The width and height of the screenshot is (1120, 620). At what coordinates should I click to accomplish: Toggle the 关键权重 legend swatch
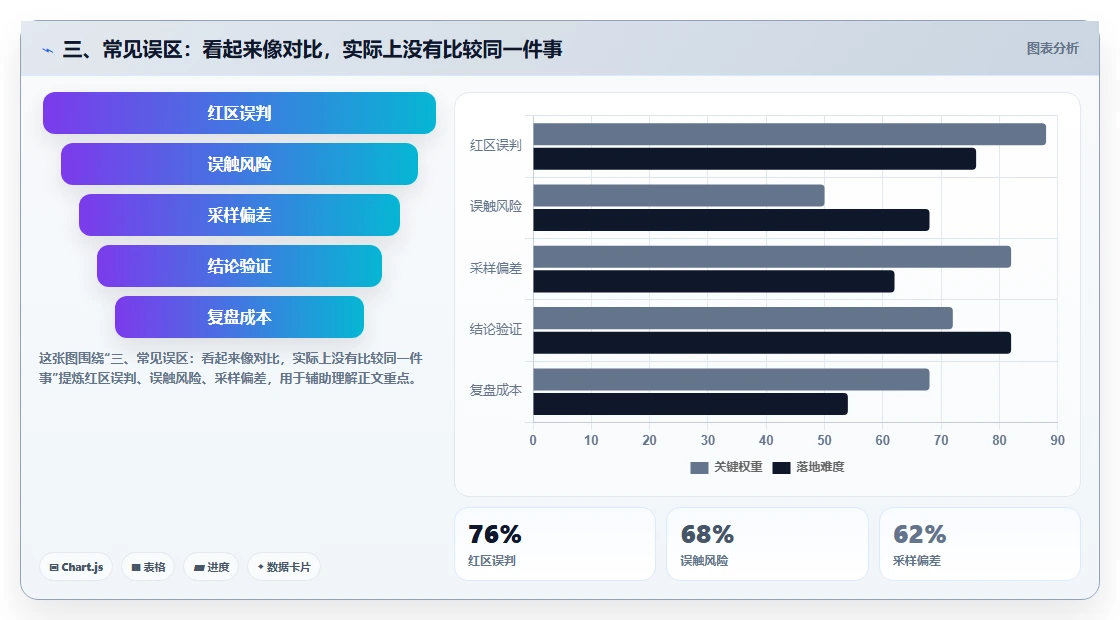(699, 467)
